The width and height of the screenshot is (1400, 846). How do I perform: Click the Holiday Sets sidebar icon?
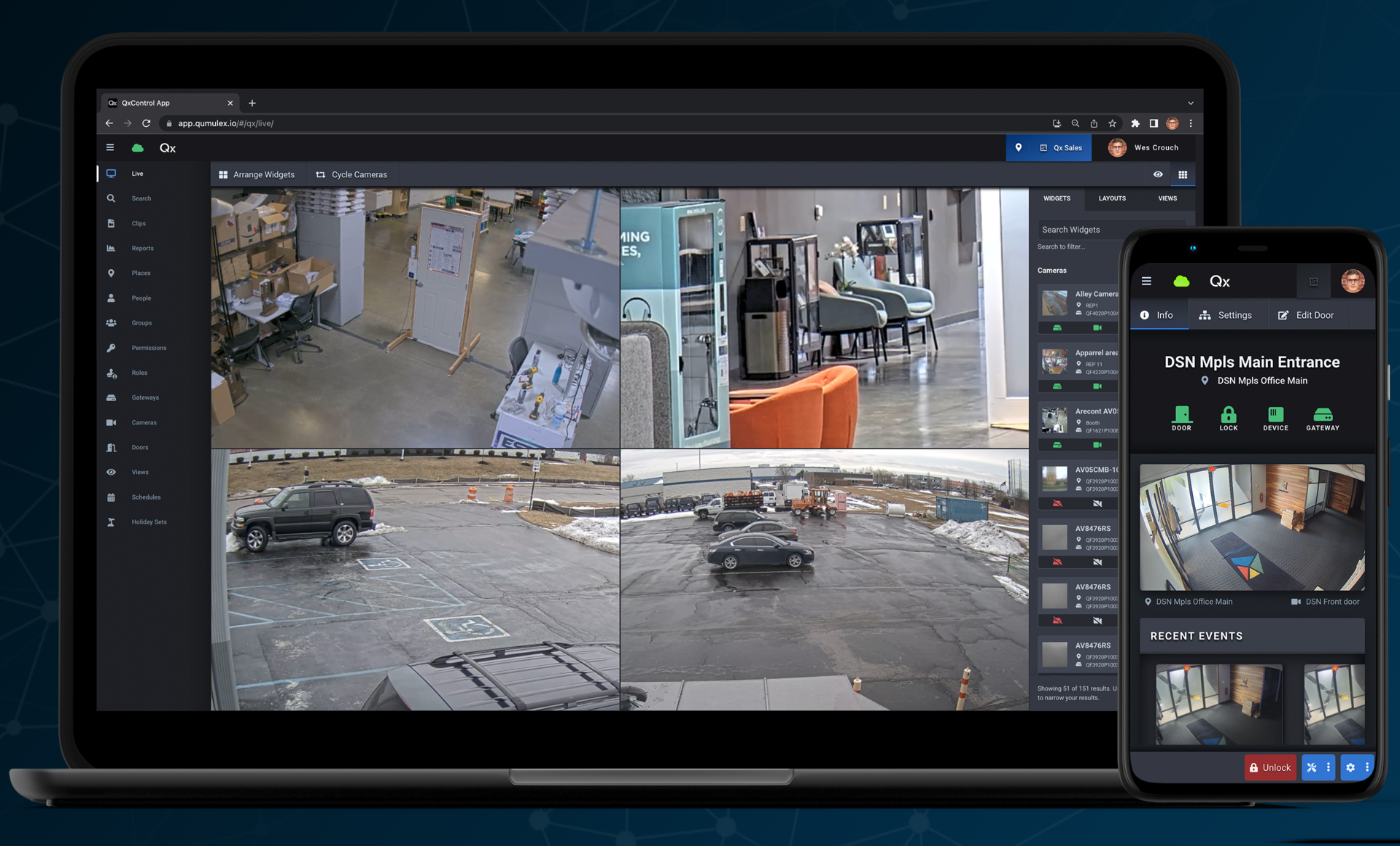[111, 522]
